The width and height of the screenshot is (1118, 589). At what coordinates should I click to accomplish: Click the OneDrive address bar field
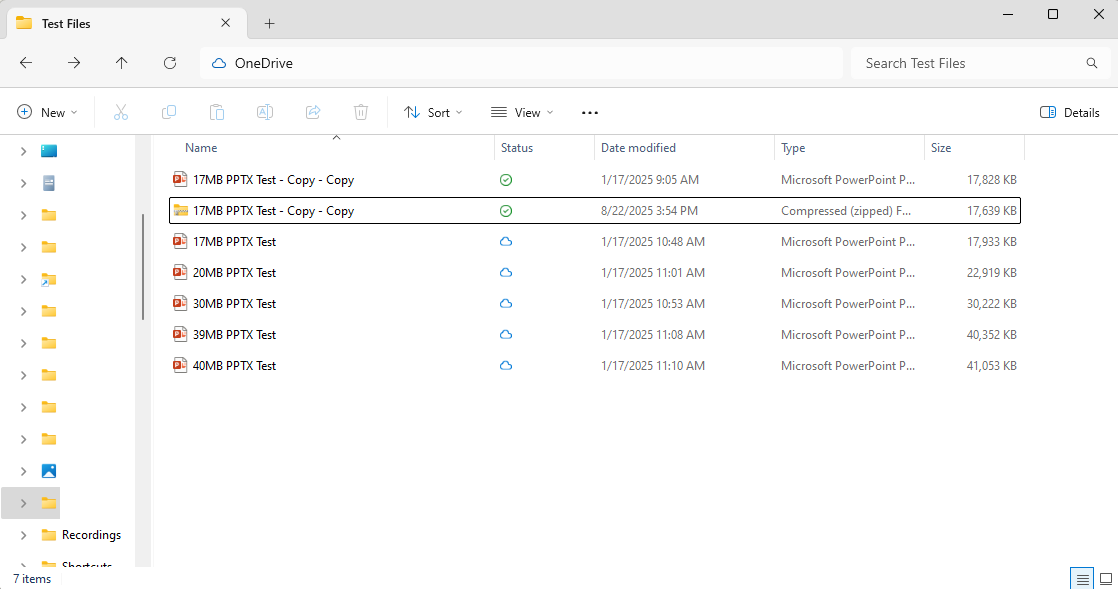pyautogui.click(x=522, y=63)
